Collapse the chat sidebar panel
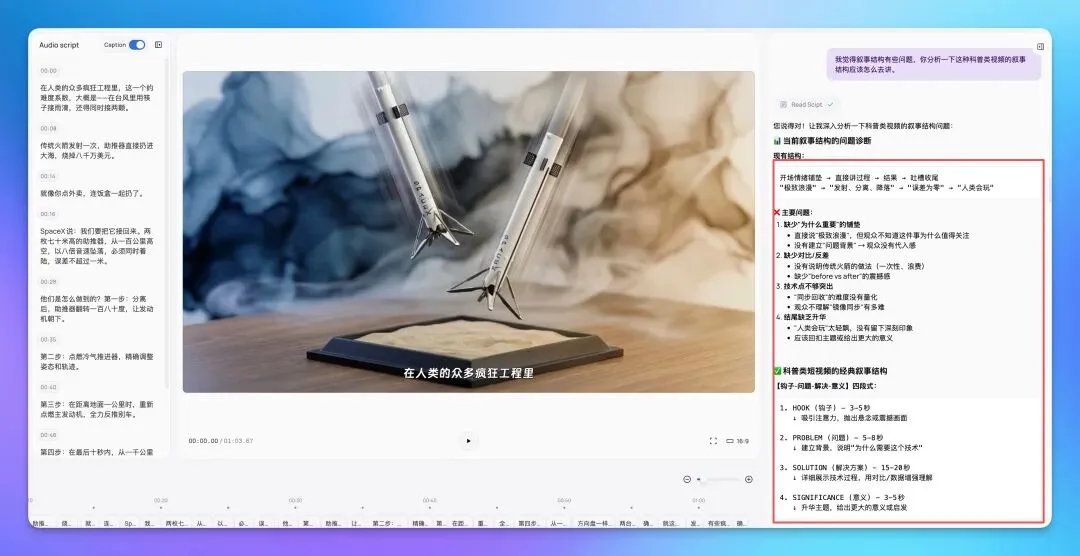This screenshot has width=1080, height=556. (x=1040, y=47)
